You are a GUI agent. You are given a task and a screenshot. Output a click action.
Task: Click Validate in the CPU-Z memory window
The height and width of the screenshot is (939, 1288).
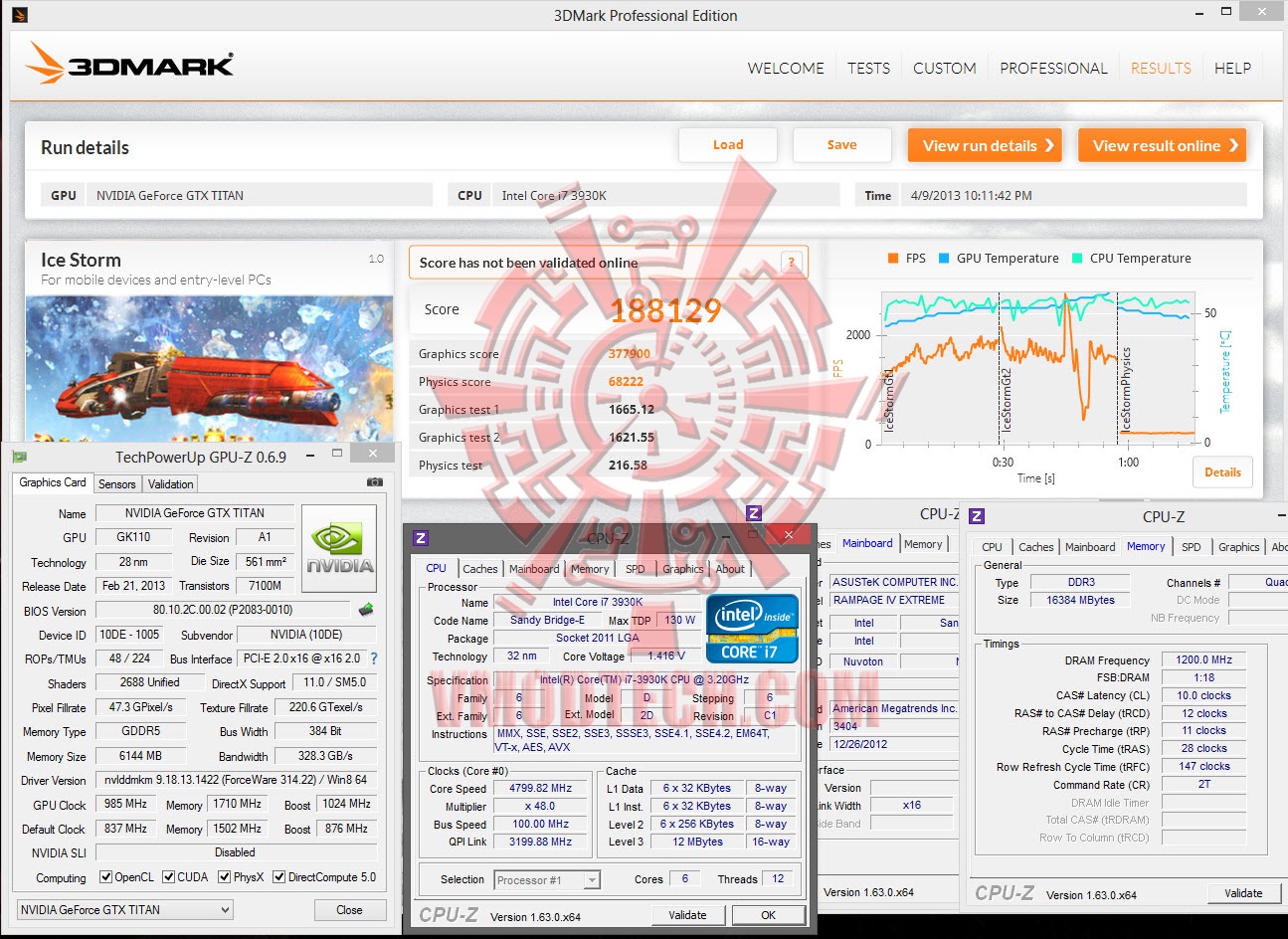[x=1243, y=893]
